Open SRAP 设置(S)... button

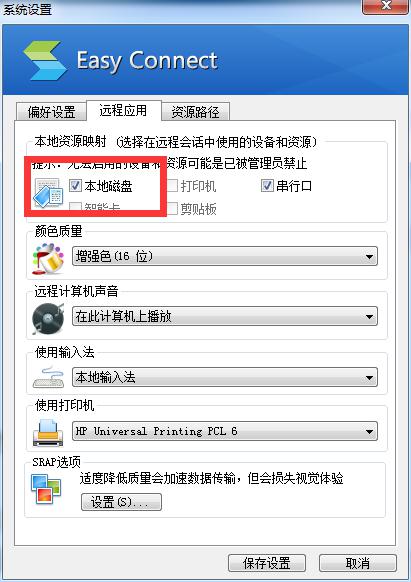[121, 502]
